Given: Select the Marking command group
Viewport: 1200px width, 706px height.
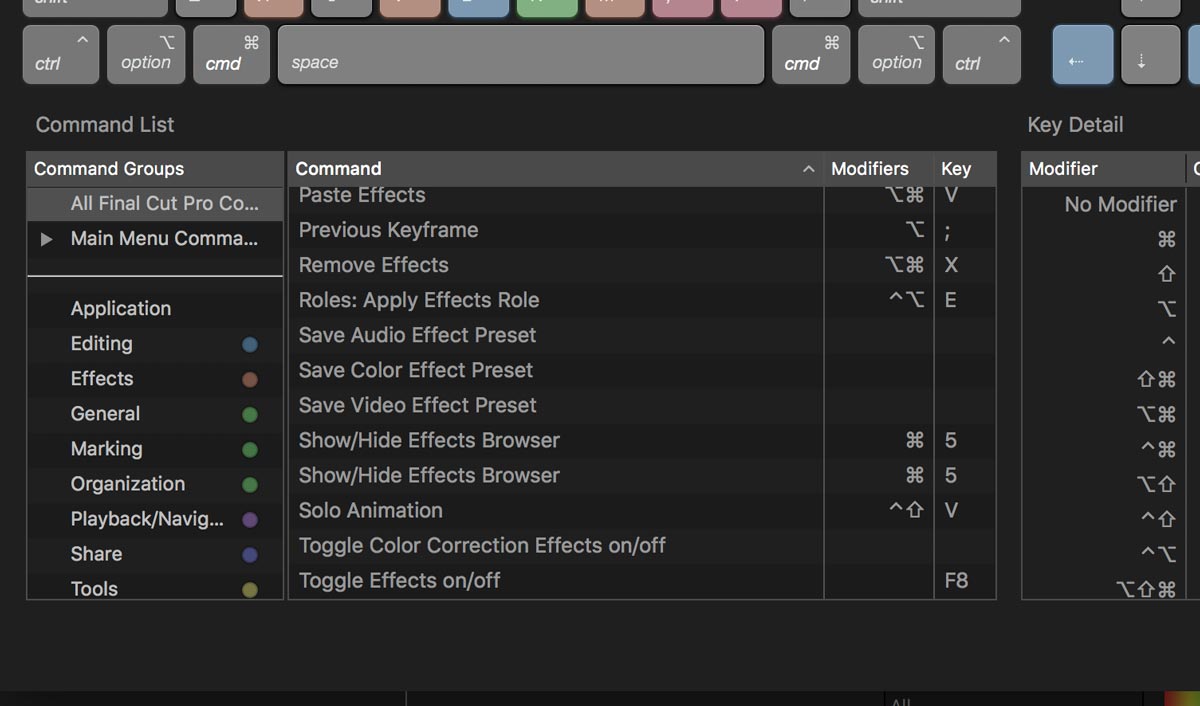Looking at the screenshot, I should pos(155,448).
